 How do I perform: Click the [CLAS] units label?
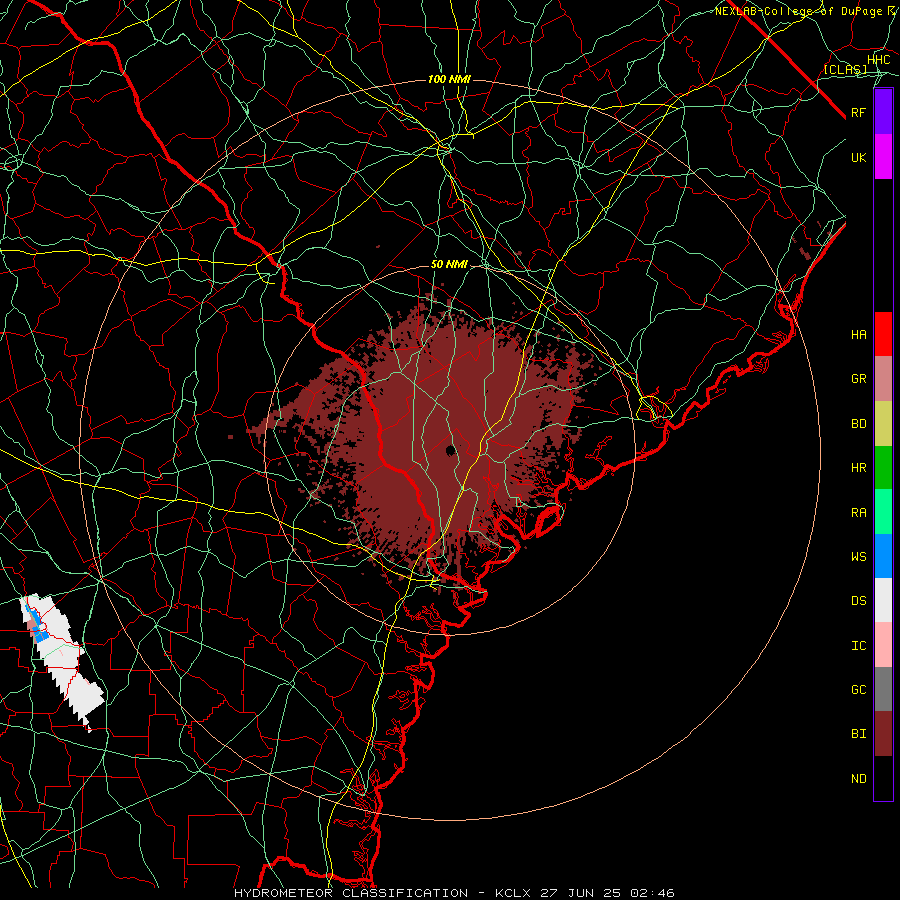[845, 70]
